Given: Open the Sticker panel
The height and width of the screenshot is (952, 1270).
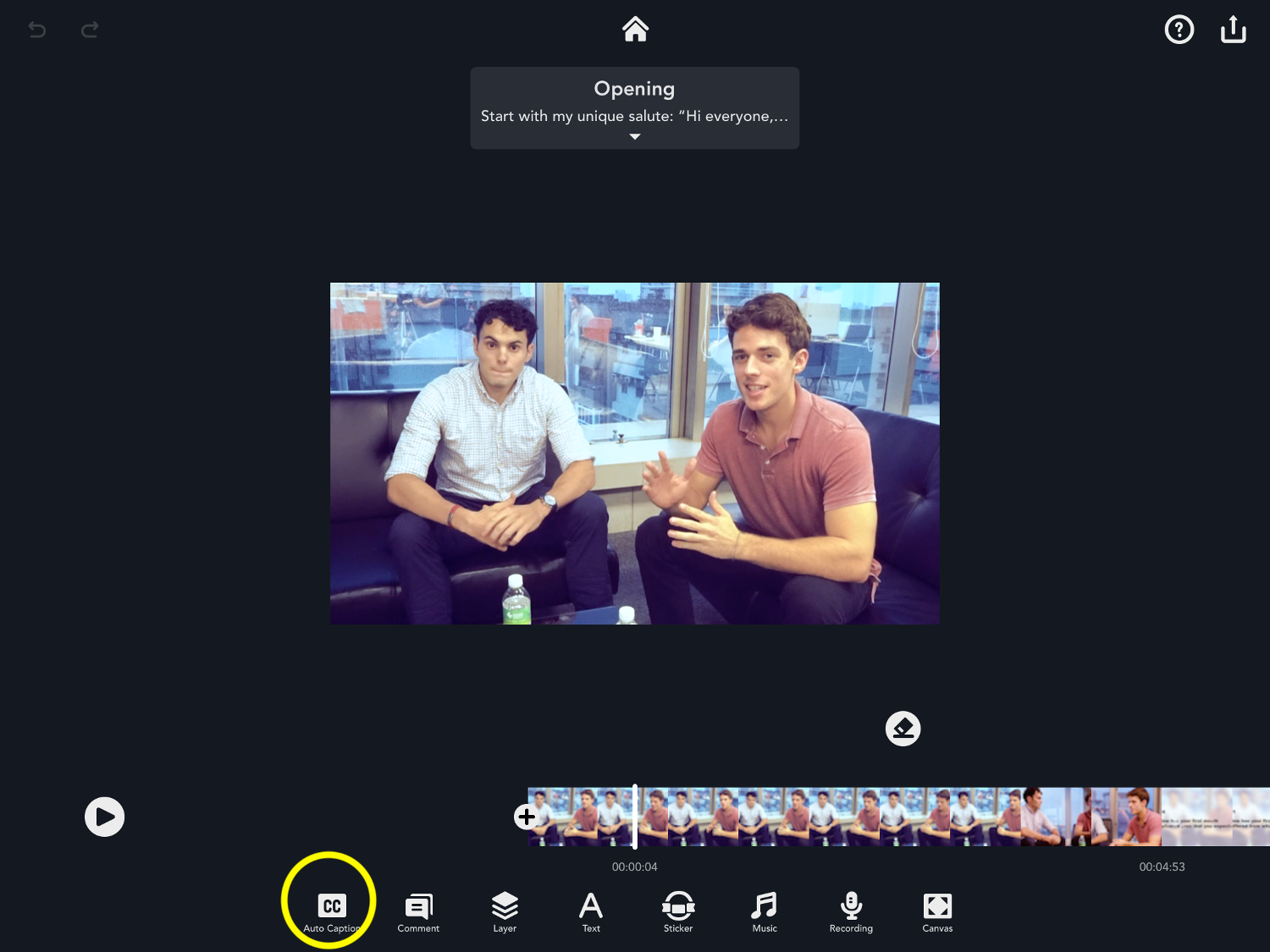Looking at the screenshot, I should coord(678,911).
